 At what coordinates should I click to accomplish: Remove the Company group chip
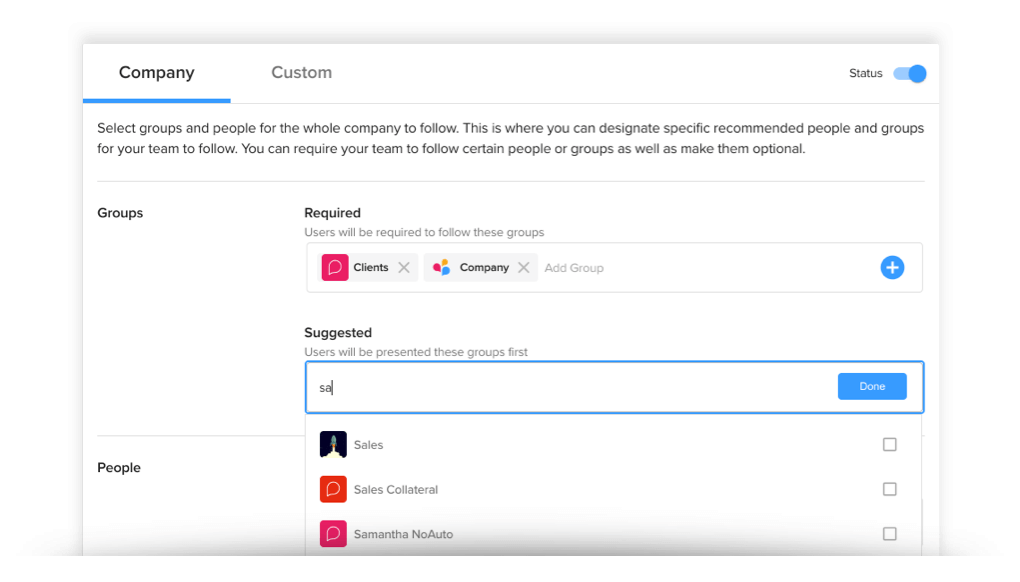tap(524, 267)
